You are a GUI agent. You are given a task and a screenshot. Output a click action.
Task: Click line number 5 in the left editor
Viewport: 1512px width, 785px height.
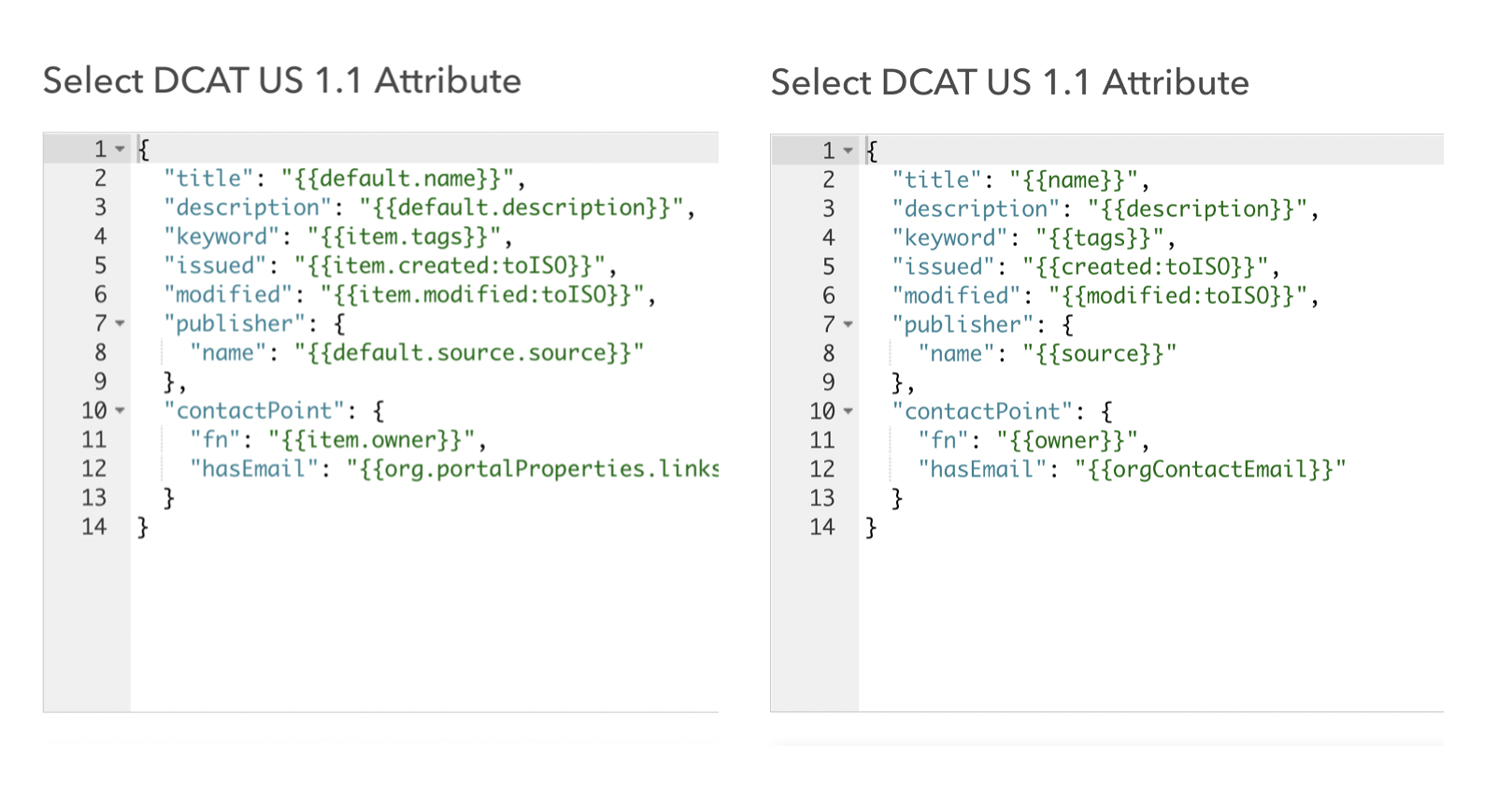point(99,265)
